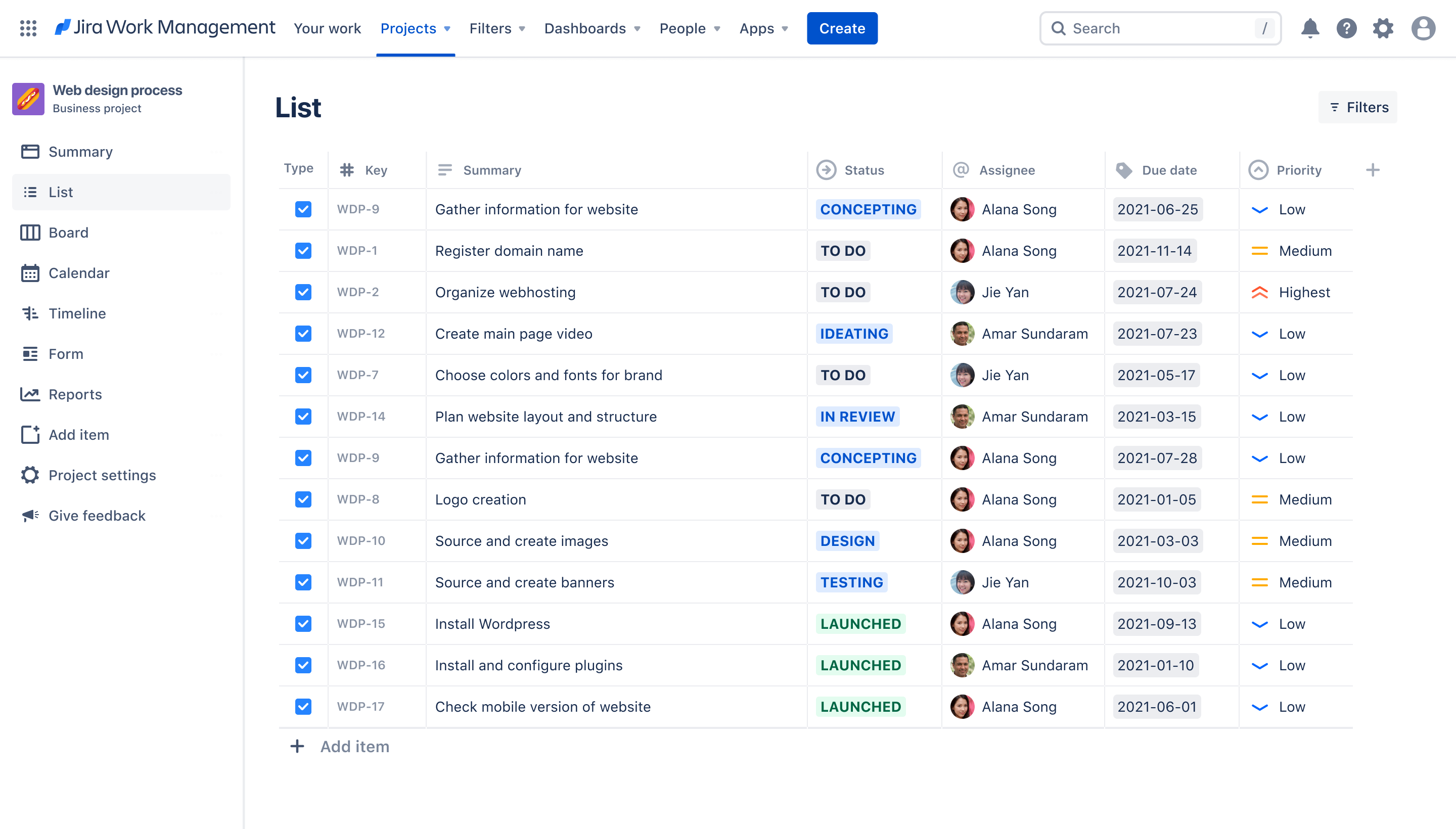Select the Projects menu item

tap(415, 28)
